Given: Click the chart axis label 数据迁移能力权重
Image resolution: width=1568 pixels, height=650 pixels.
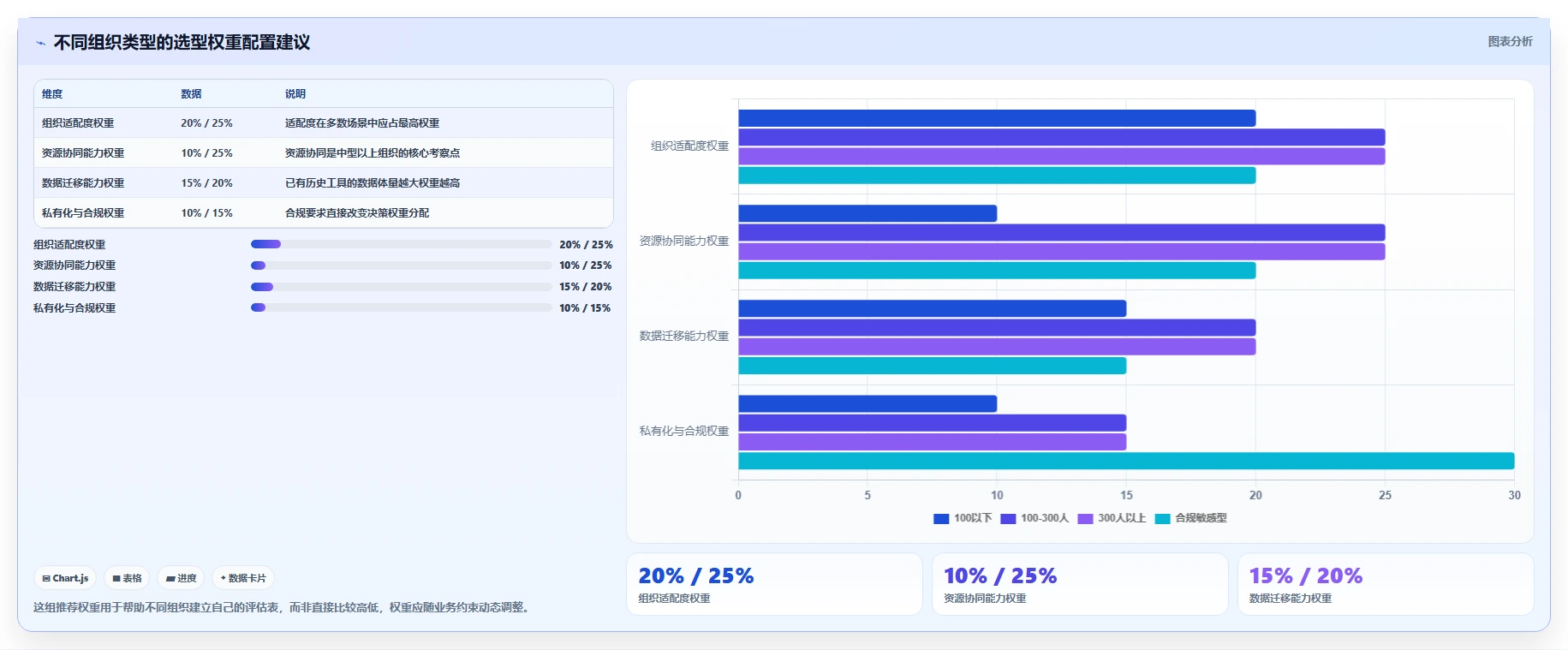Looking at the screenshot, I should pyautogui.click(x=684, y=337).
